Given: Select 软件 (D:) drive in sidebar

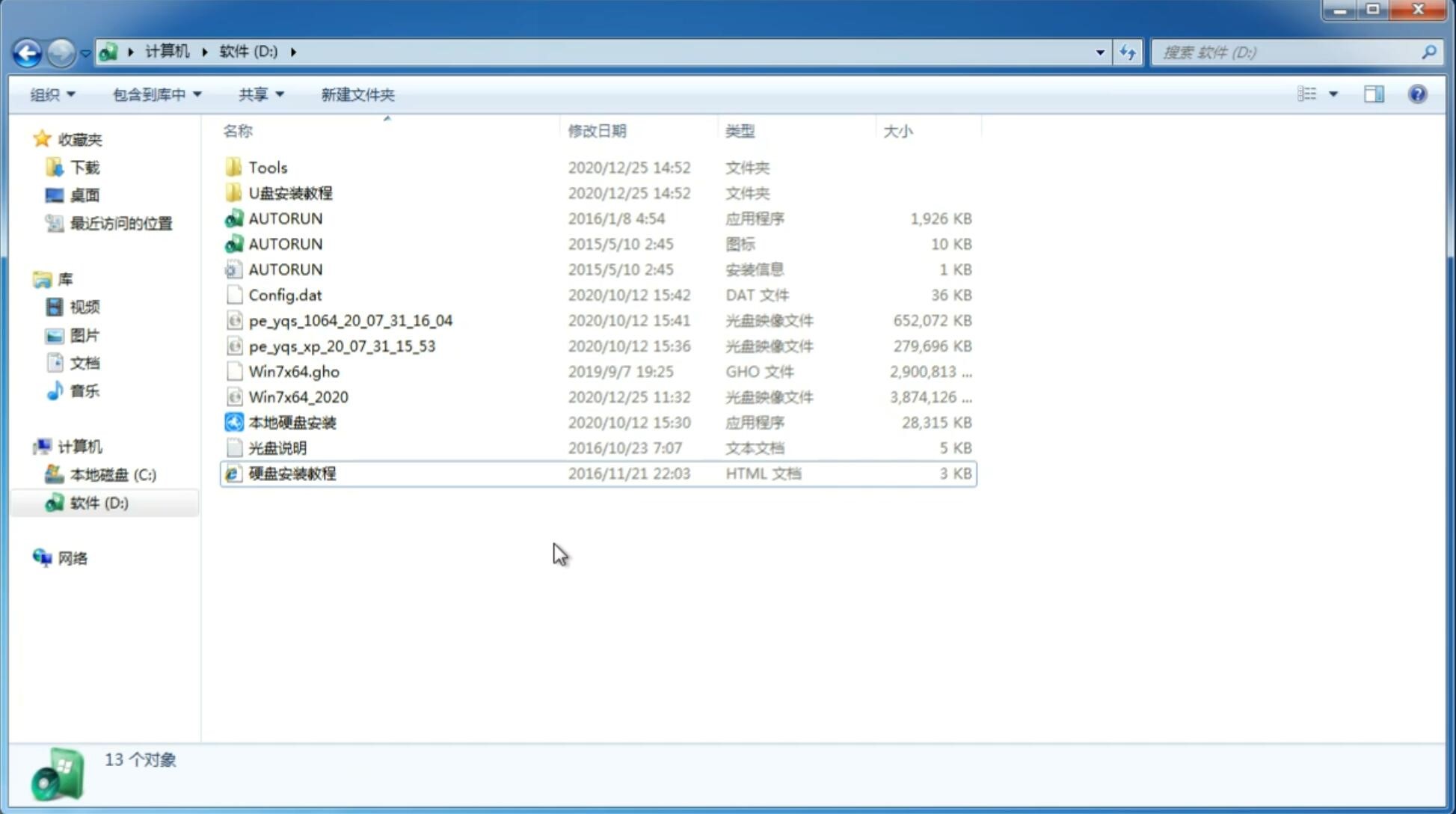Looking at the screenshot, I should (x=98, y=502).
